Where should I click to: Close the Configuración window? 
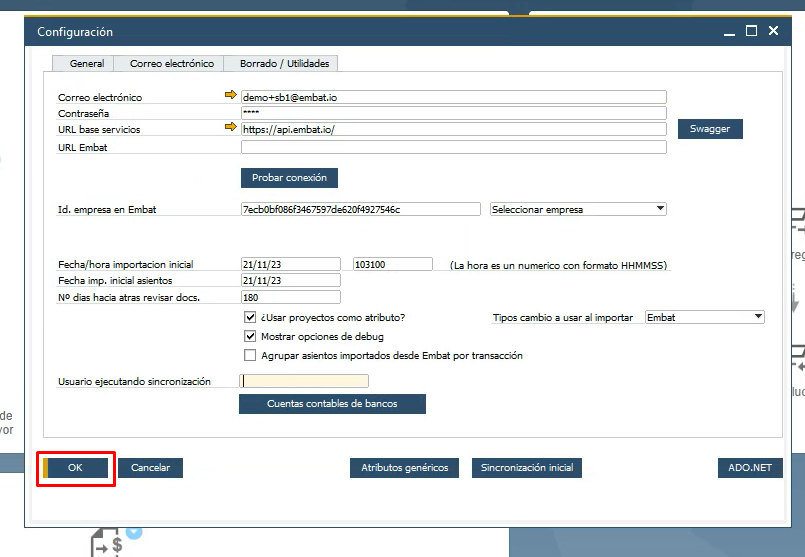773,32
